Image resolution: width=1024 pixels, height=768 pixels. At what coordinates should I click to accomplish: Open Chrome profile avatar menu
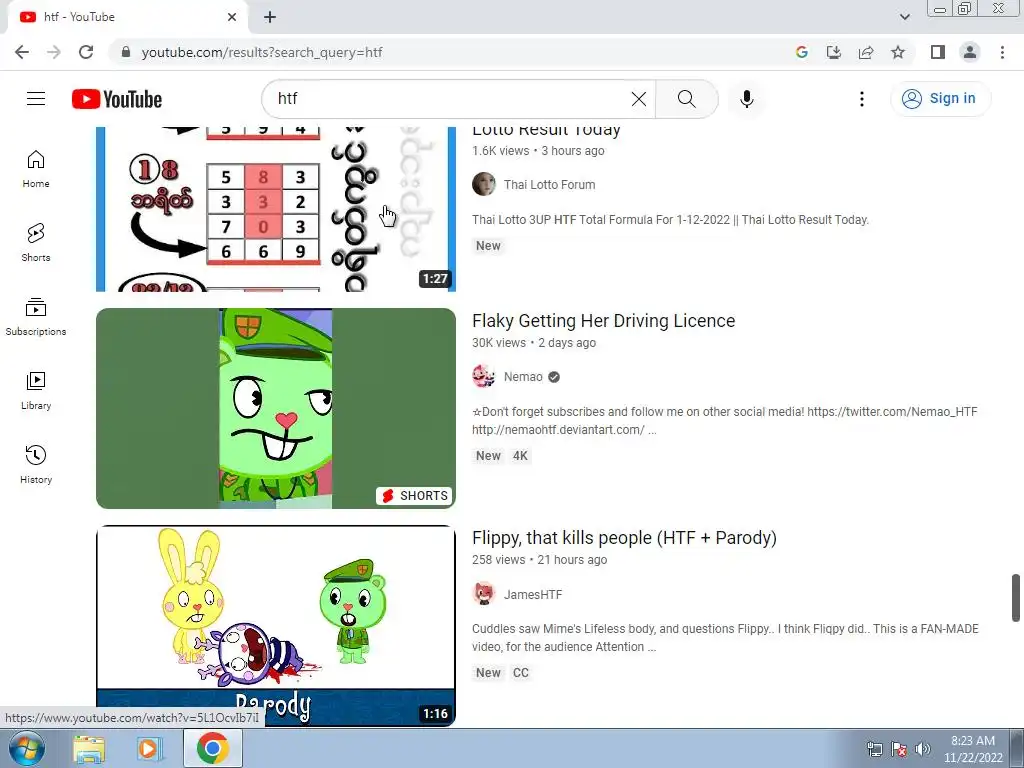970,52
